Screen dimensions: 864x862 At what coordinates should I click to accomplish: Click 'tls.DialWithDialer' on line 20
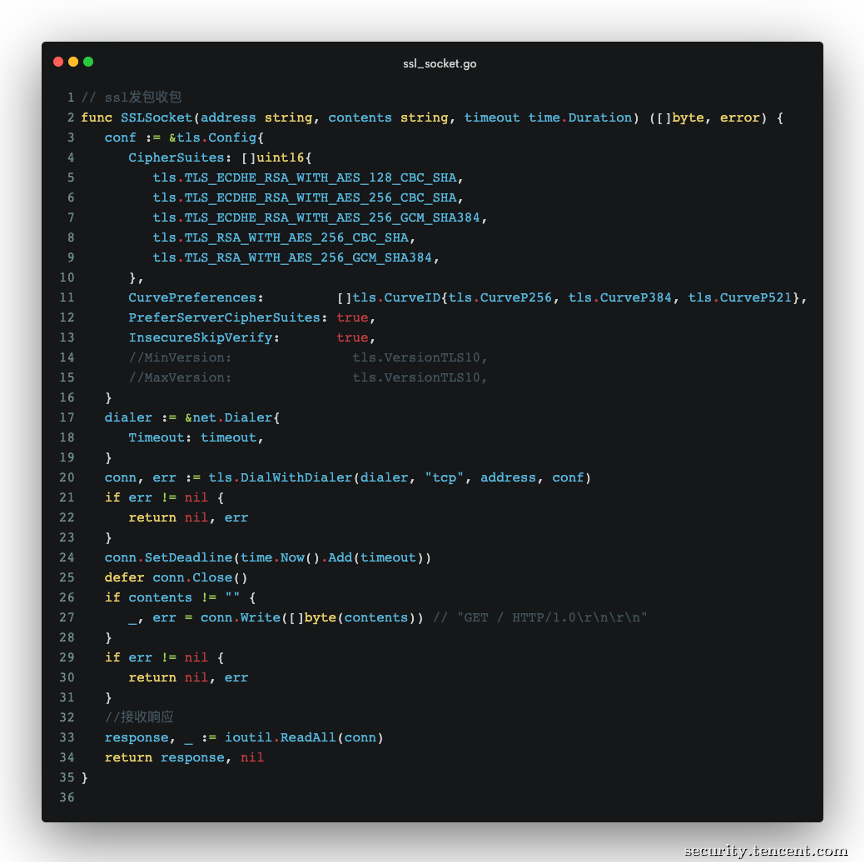click(x=280, y=478)
